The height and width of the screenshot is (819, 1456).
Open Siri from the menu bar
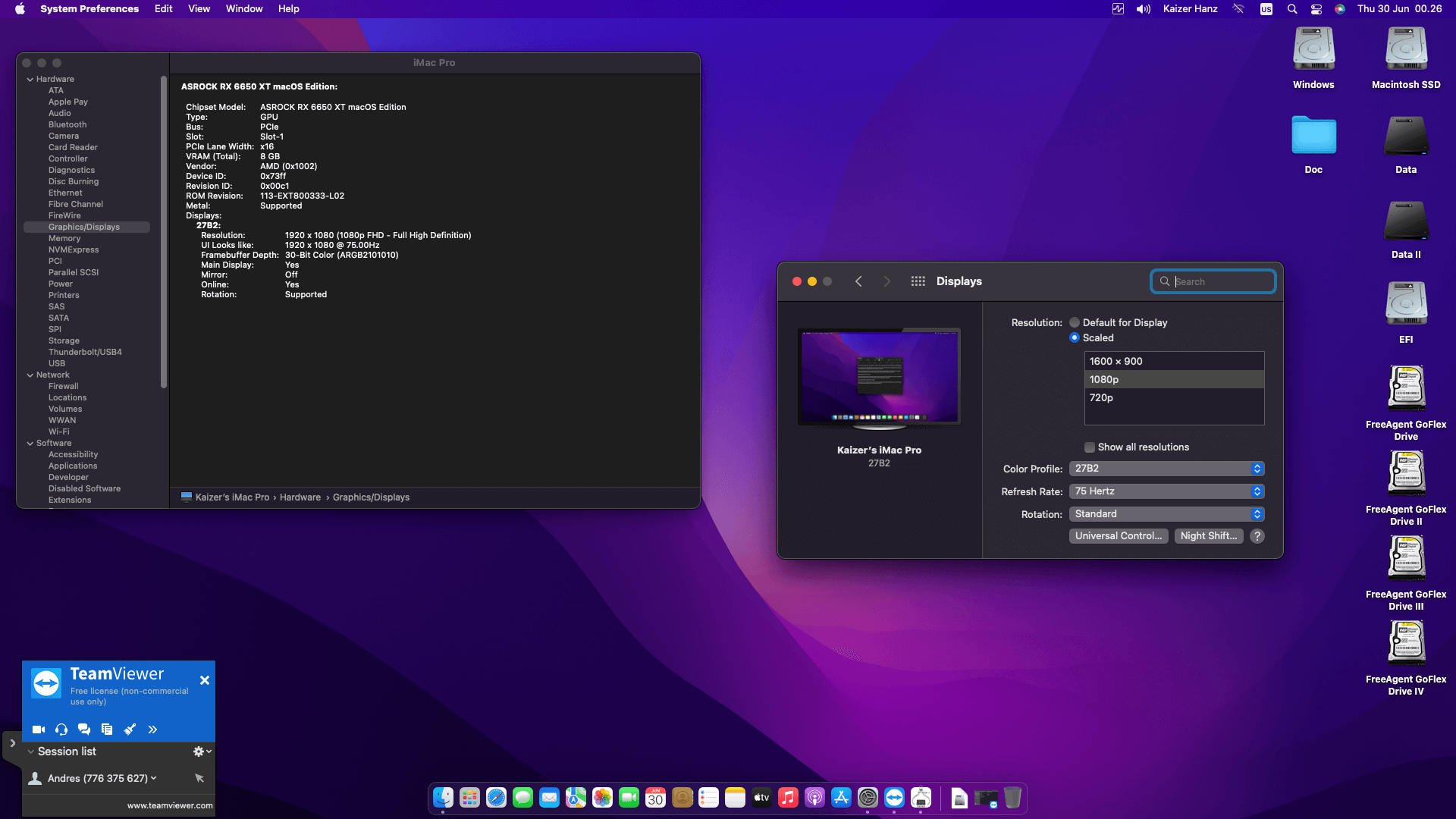click(1340, 9)
